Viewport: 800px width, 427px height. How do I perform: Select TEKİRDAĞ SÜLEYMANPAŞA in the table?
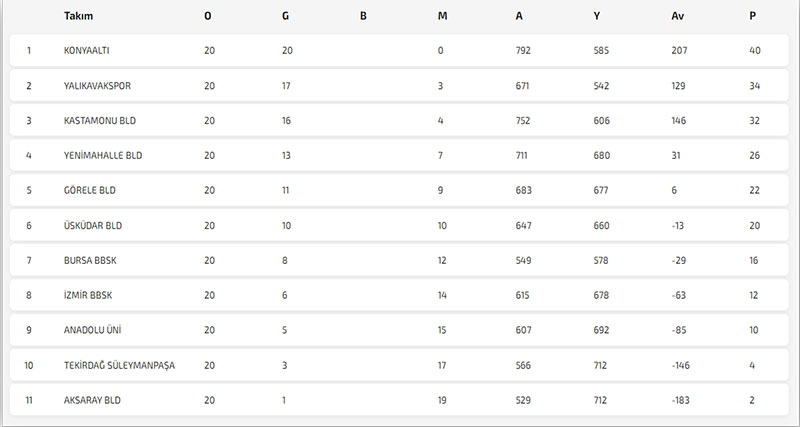(x=119, y=365)
